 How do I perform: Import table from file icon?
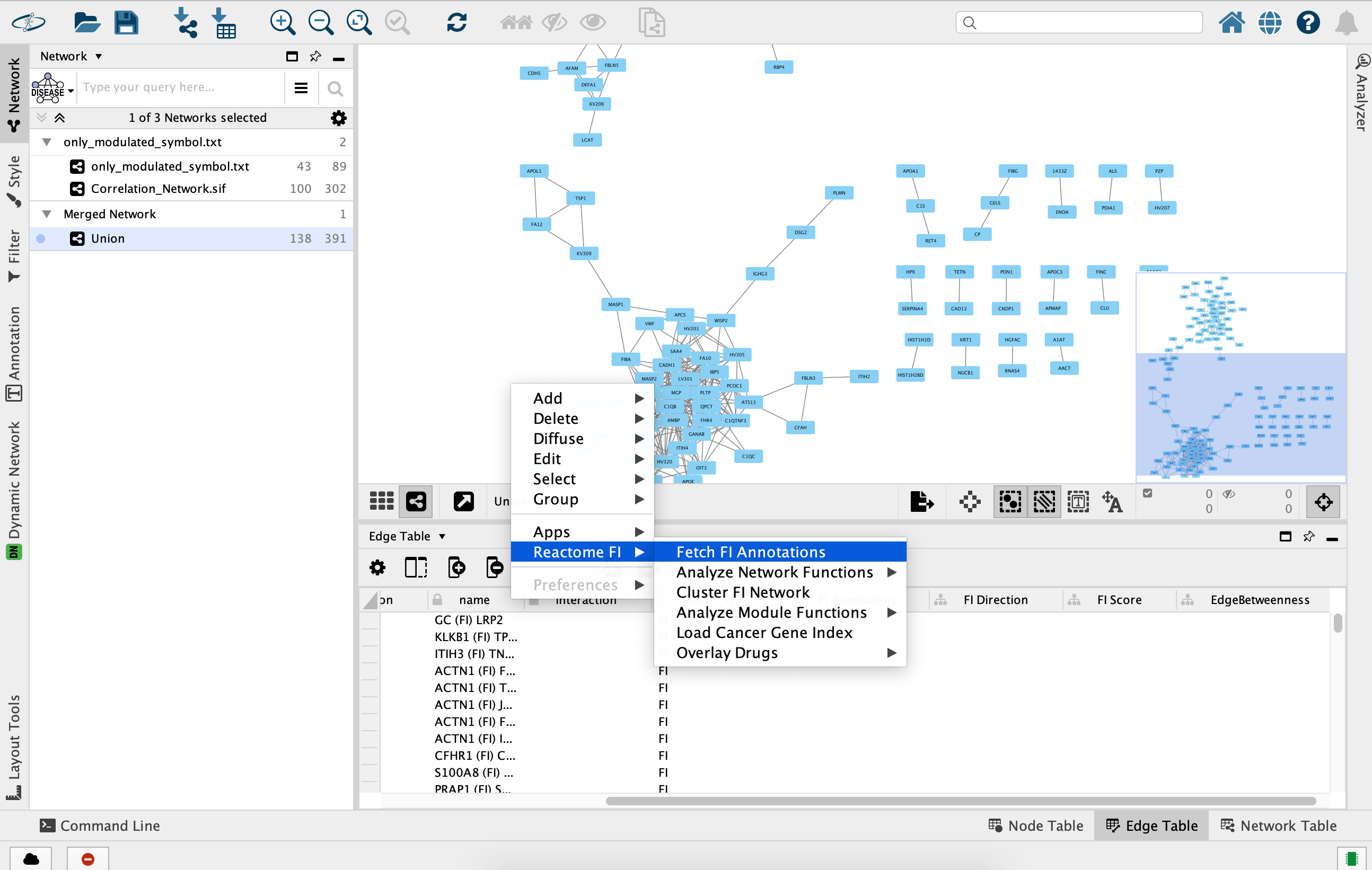coord(224,23)
